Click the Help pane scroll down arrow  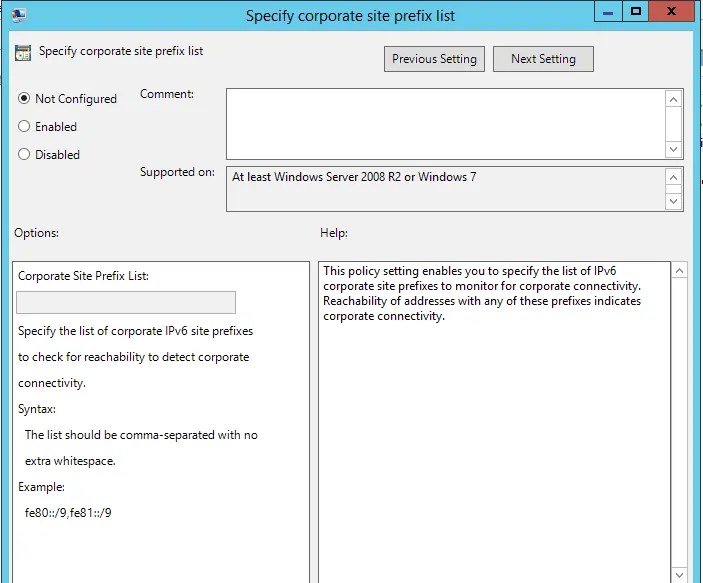click(x=679, y=574)
